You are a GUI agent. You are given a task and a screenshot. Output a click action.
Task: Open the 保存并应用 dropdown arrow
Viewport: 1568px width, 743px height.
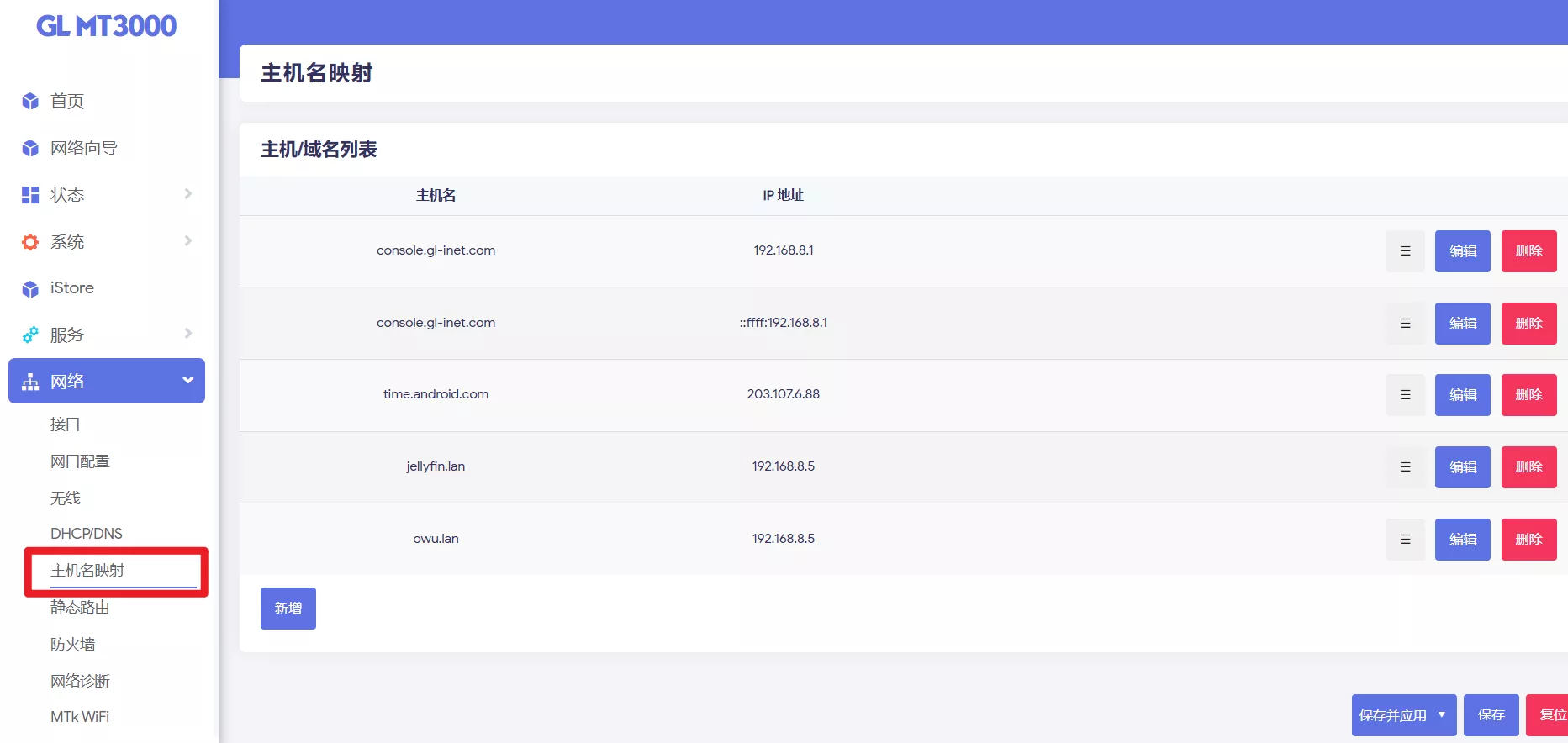(x=1442, y=715)
